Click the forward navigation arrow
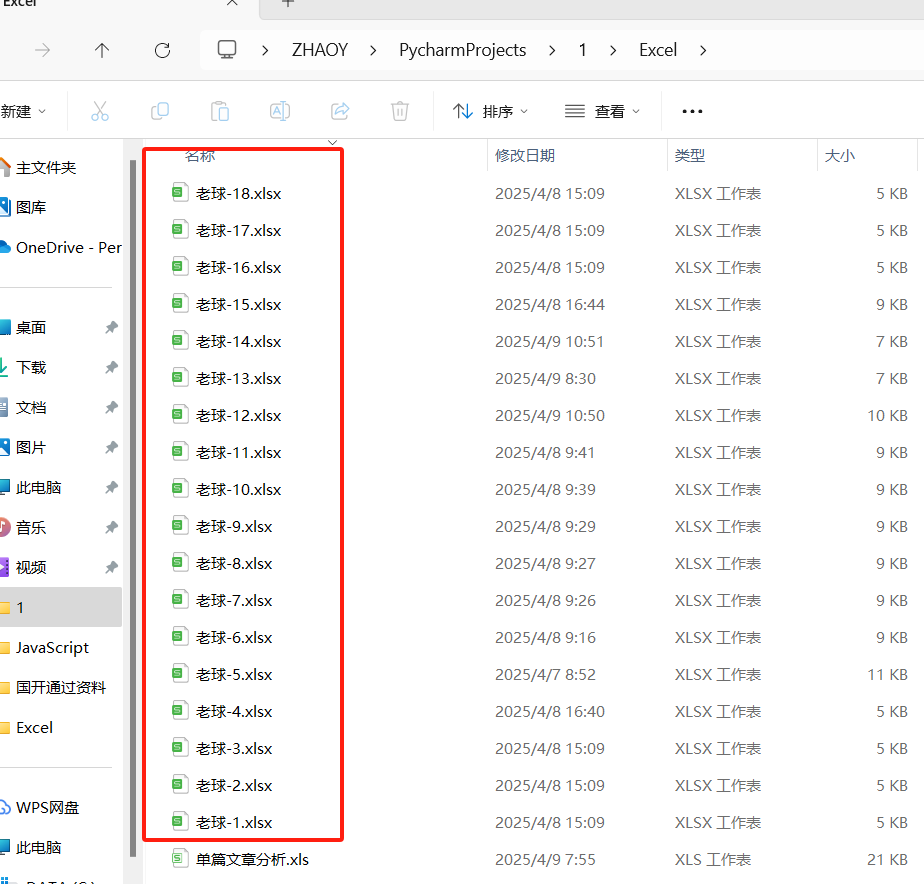 [x=42, y=51]
